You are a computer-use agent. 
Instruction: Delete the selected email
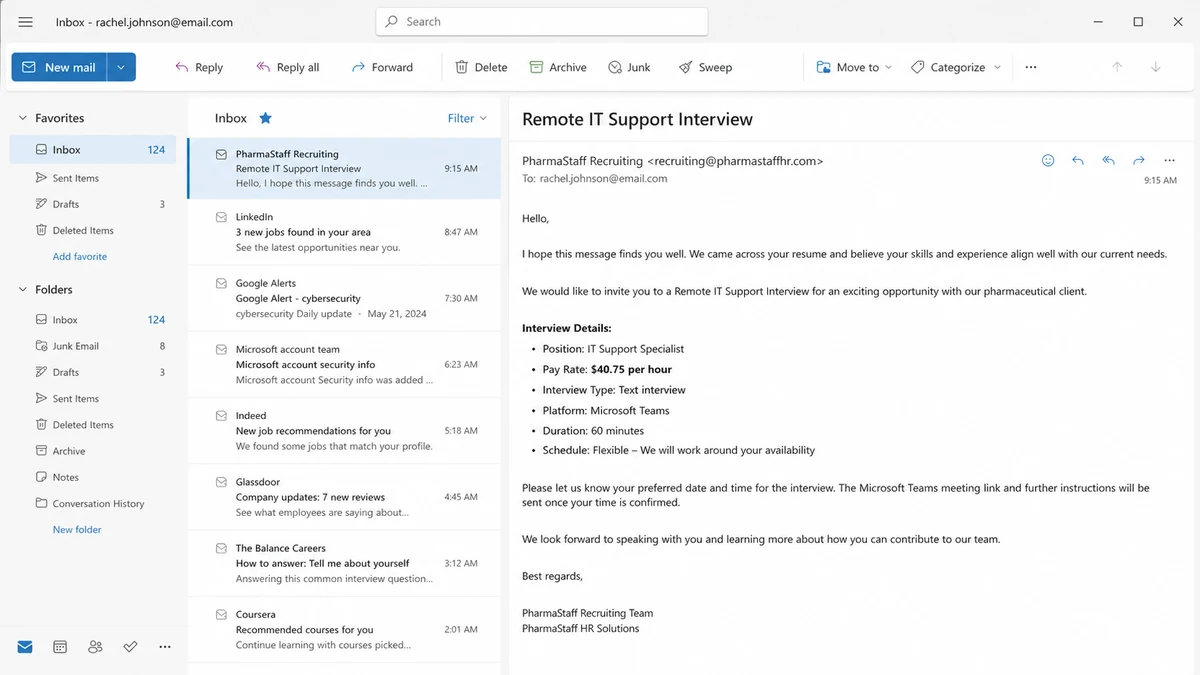481,67
